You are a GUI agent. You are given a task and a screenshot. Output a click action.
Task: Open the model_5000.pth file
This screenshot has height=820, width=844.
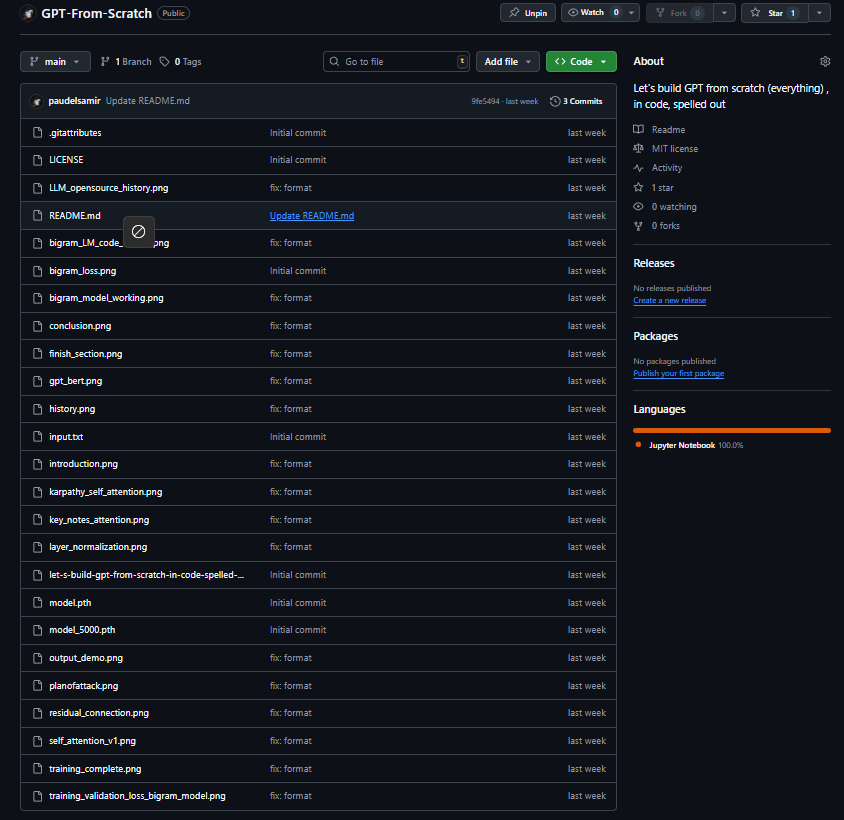point(82,630)
